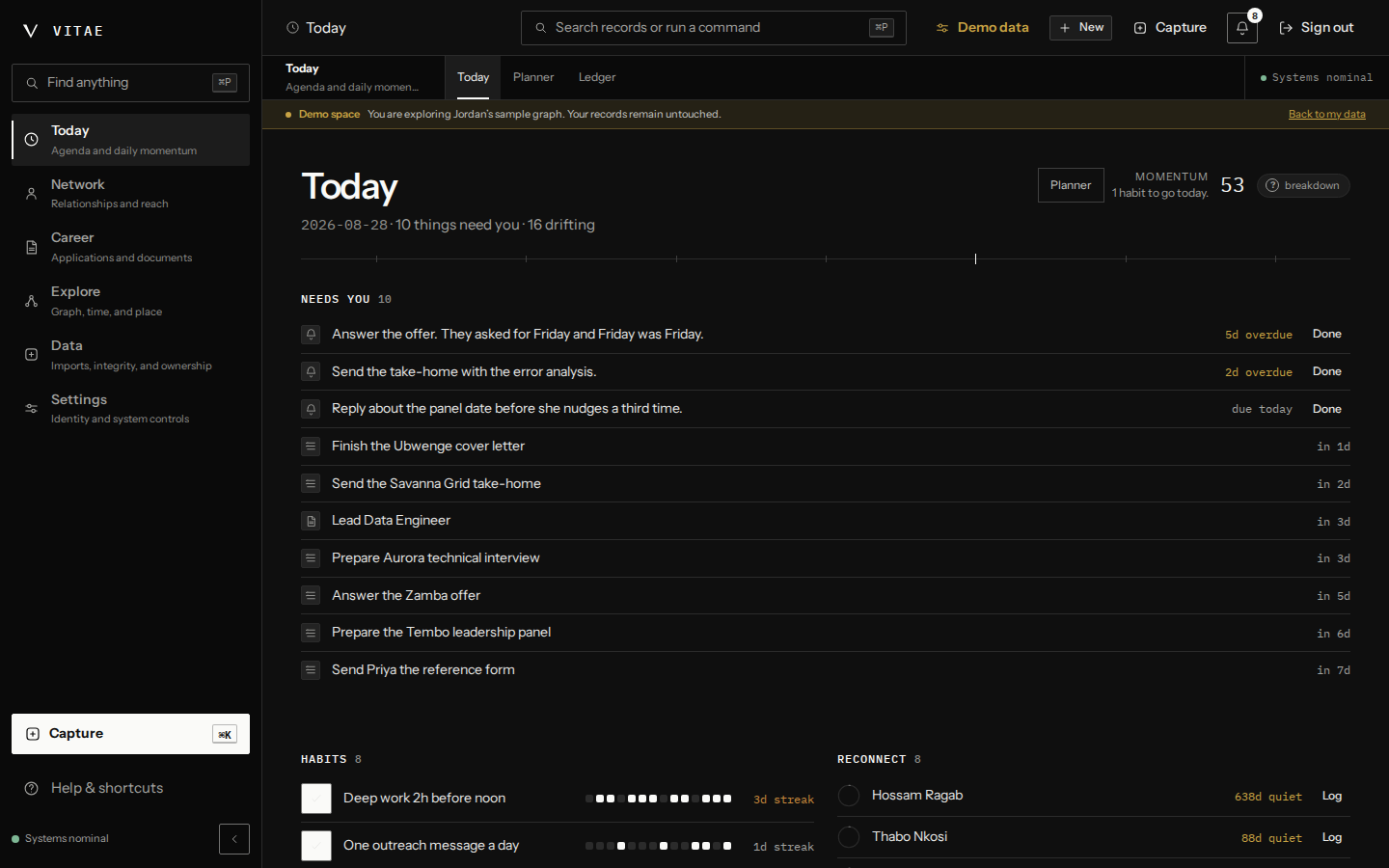Click Sign out

click(1317, 28)
